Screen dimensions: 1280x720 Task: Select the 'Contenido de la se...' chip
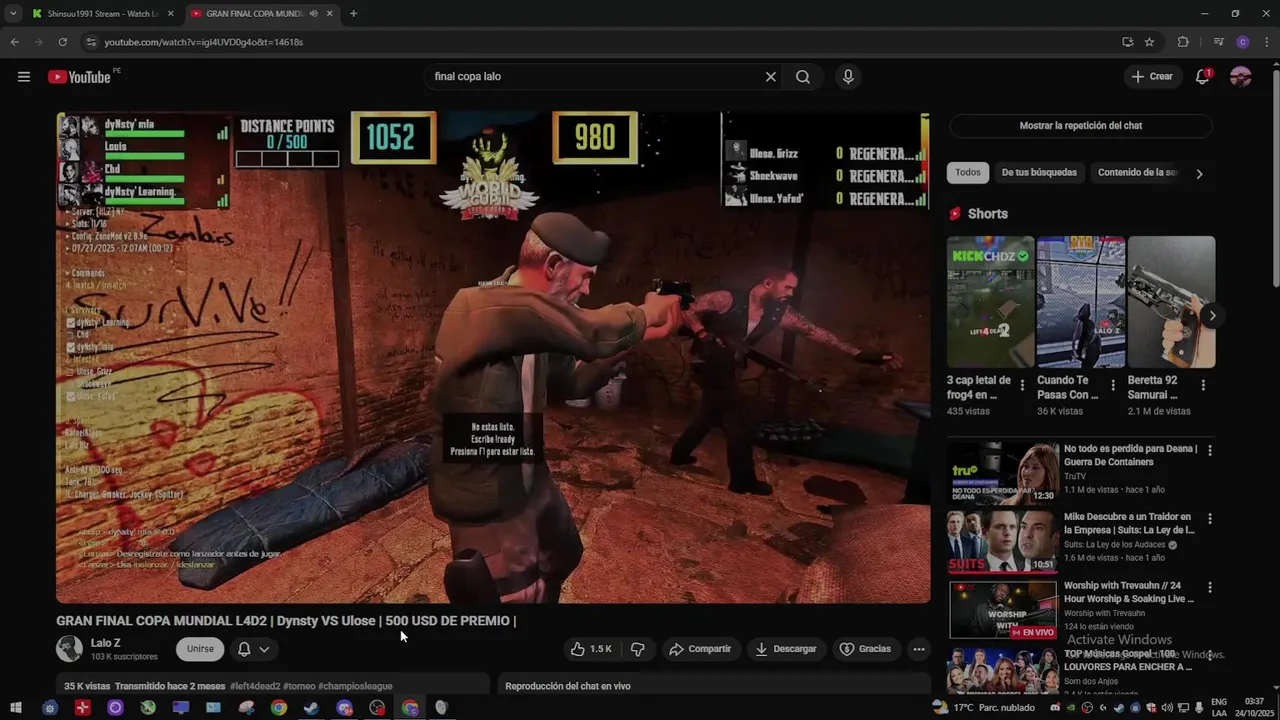pos(1137,173)
